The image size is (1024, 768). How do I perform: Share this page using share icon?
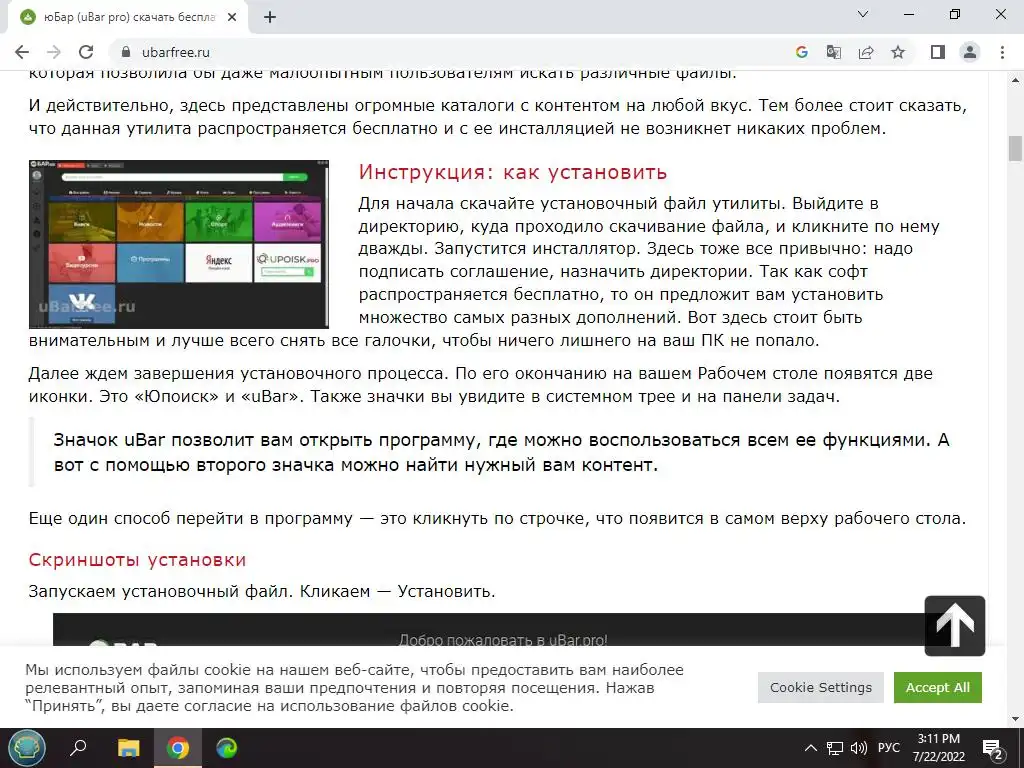tap(866, 52)
